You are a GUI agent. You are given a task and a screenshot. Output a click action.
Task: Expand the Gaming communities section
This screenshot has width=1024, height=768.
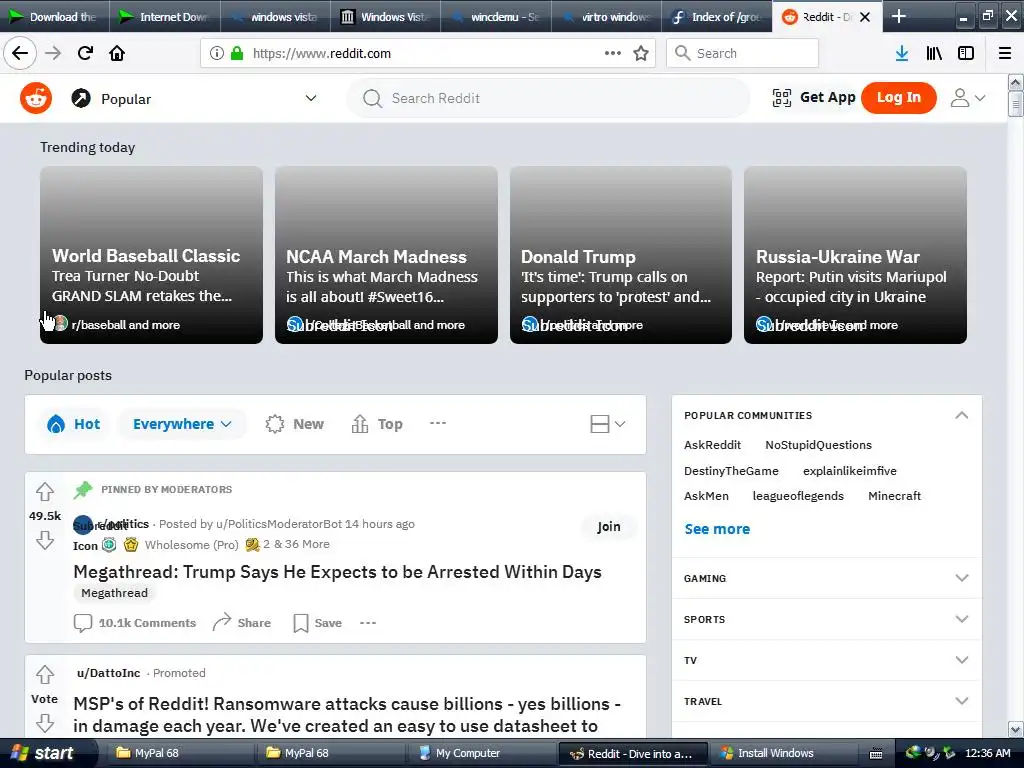click(x=961, y=578)
